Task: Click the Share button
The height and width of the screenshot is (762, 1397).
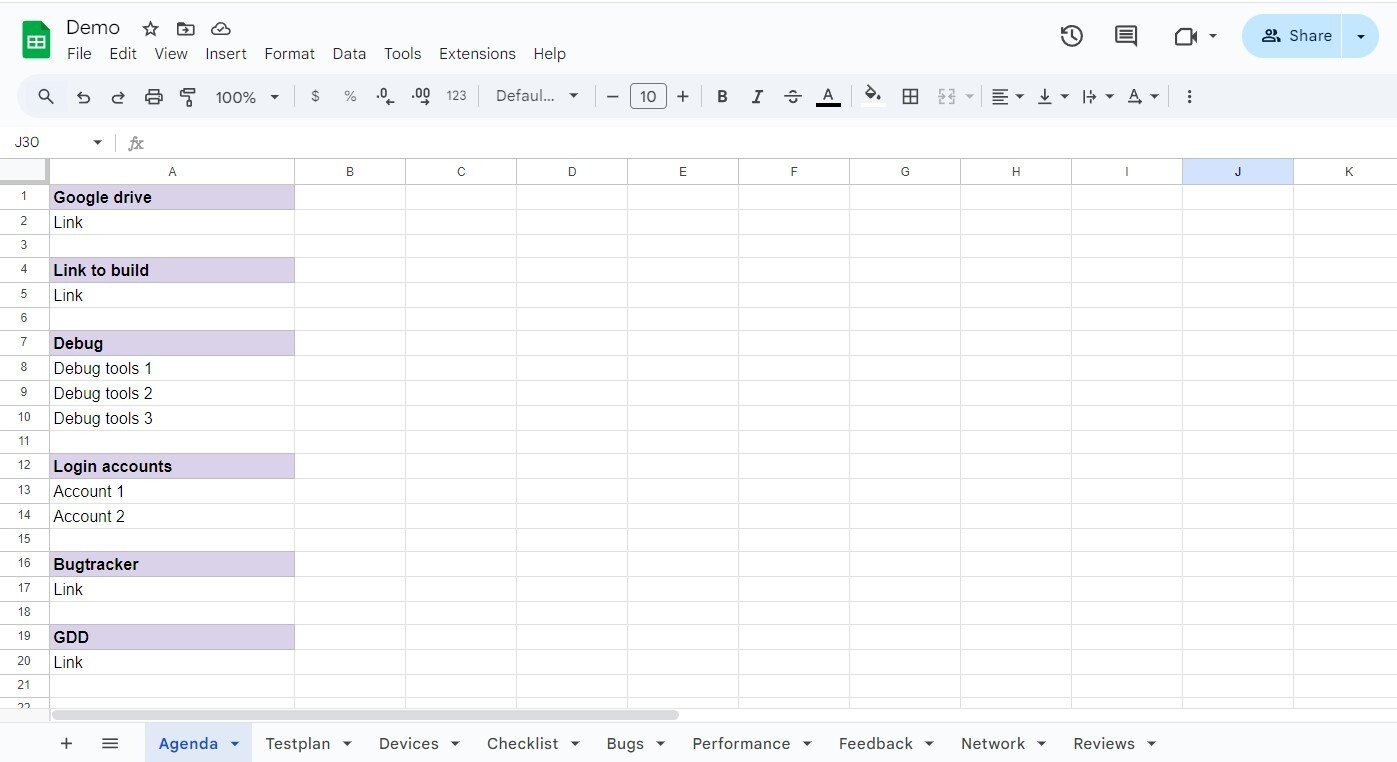Action: (1296, 36)
